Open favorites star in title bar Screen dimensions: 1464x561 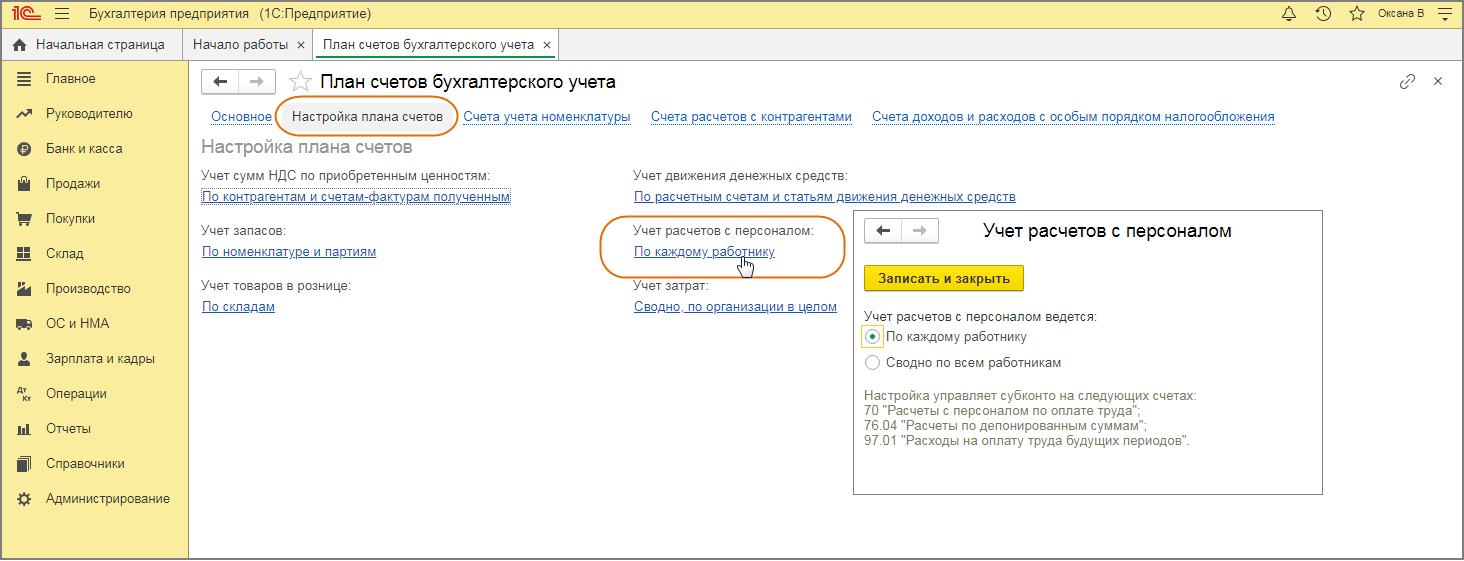[x=1356, y=14]
